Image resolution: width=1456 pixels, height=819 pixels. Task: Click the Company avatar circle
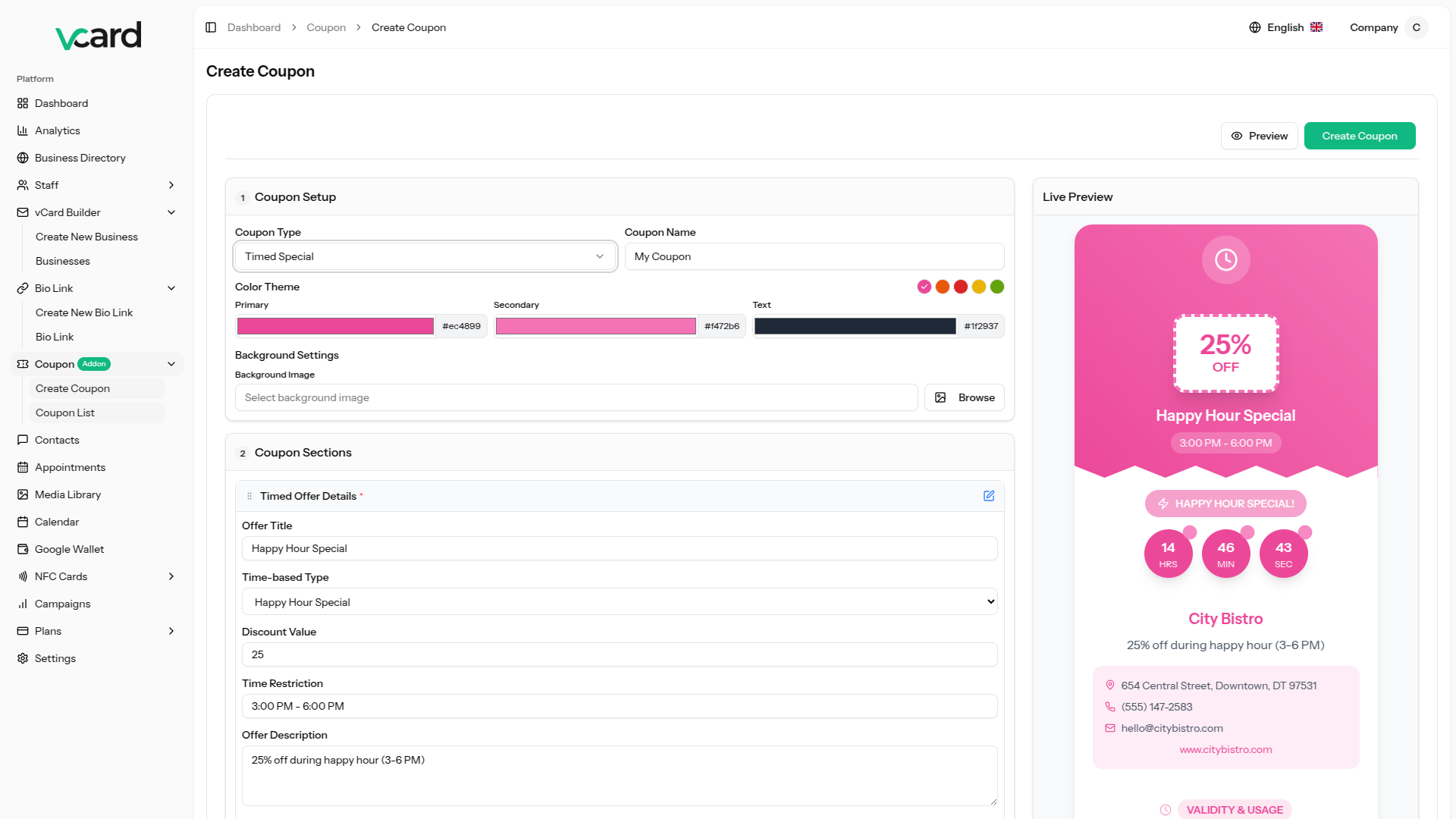tap(1416, 27)
